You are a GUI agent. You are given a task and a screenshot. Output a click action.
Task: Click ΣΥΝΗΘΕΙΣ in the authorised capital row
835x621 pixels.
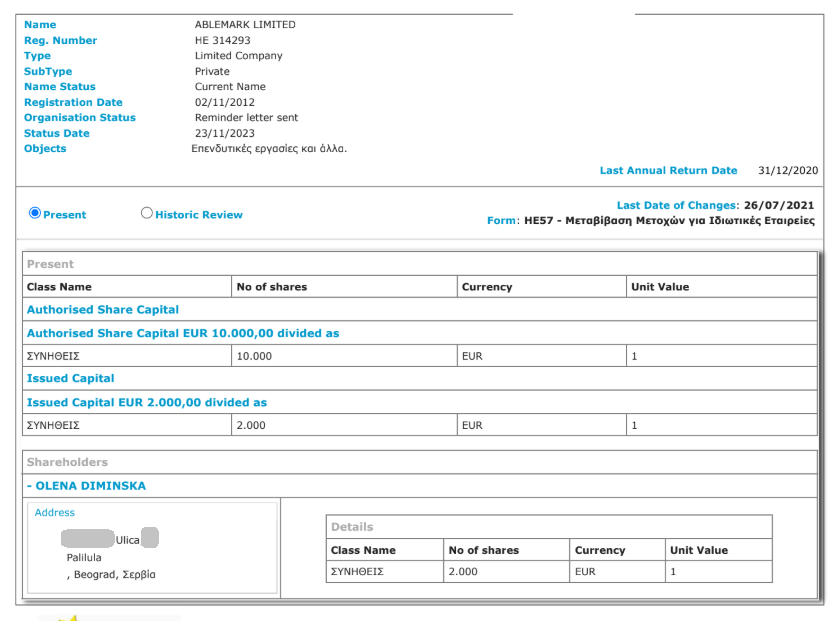53,356
